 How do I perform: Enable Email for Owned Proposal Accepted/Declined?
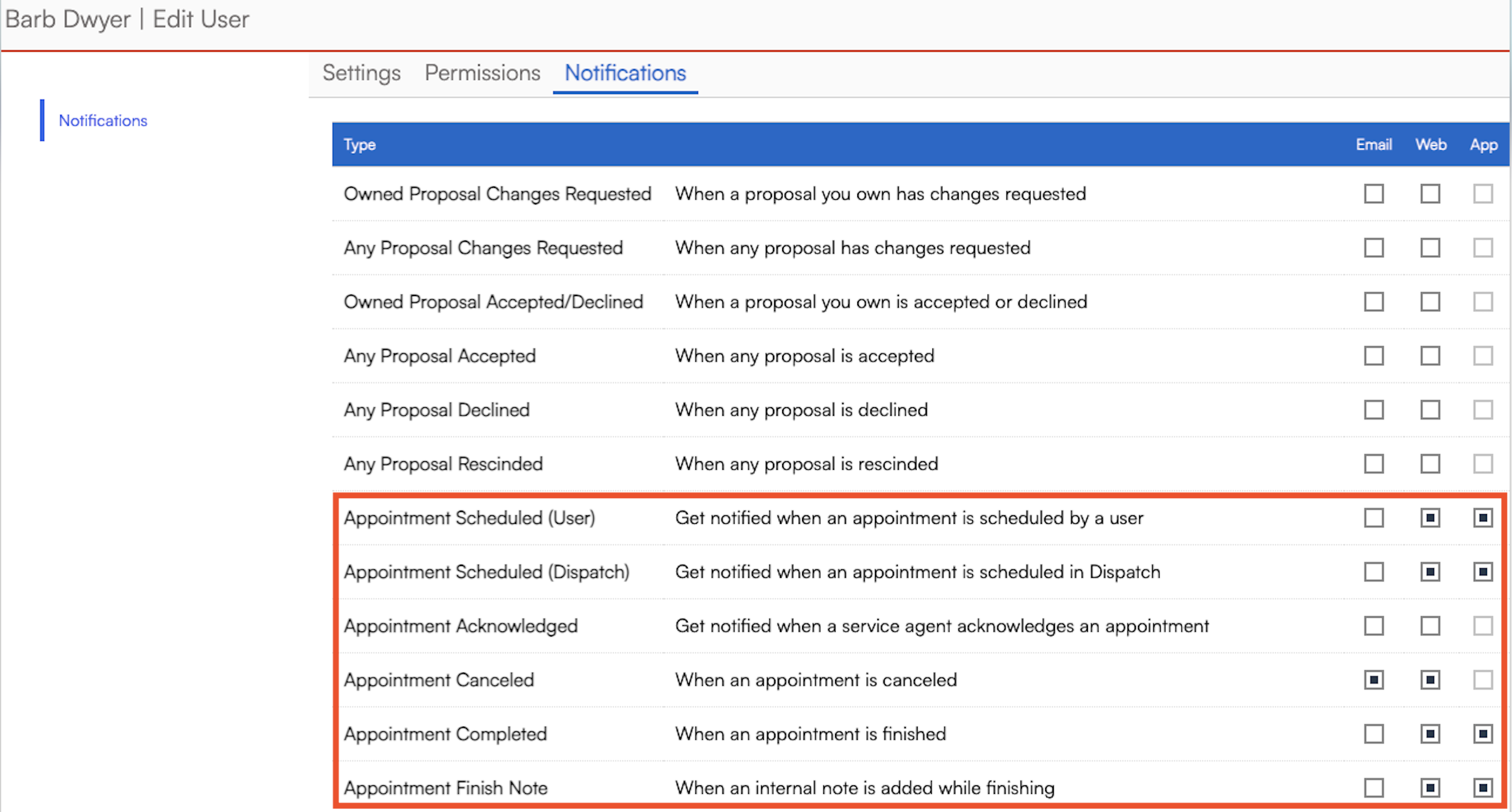click(x=1374, y=302)
